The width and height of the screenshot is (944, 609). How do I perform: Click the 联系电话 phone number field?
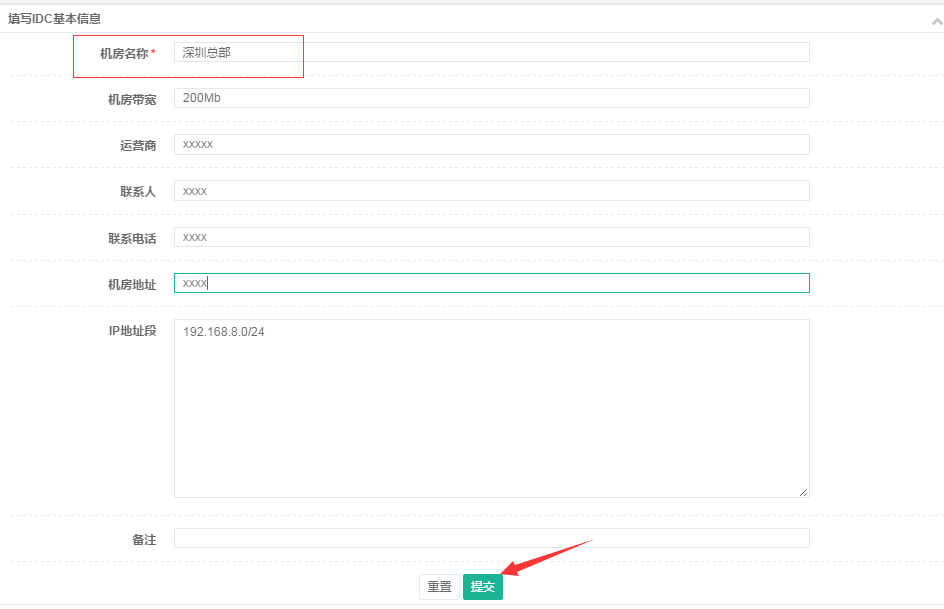pos(490,237)
